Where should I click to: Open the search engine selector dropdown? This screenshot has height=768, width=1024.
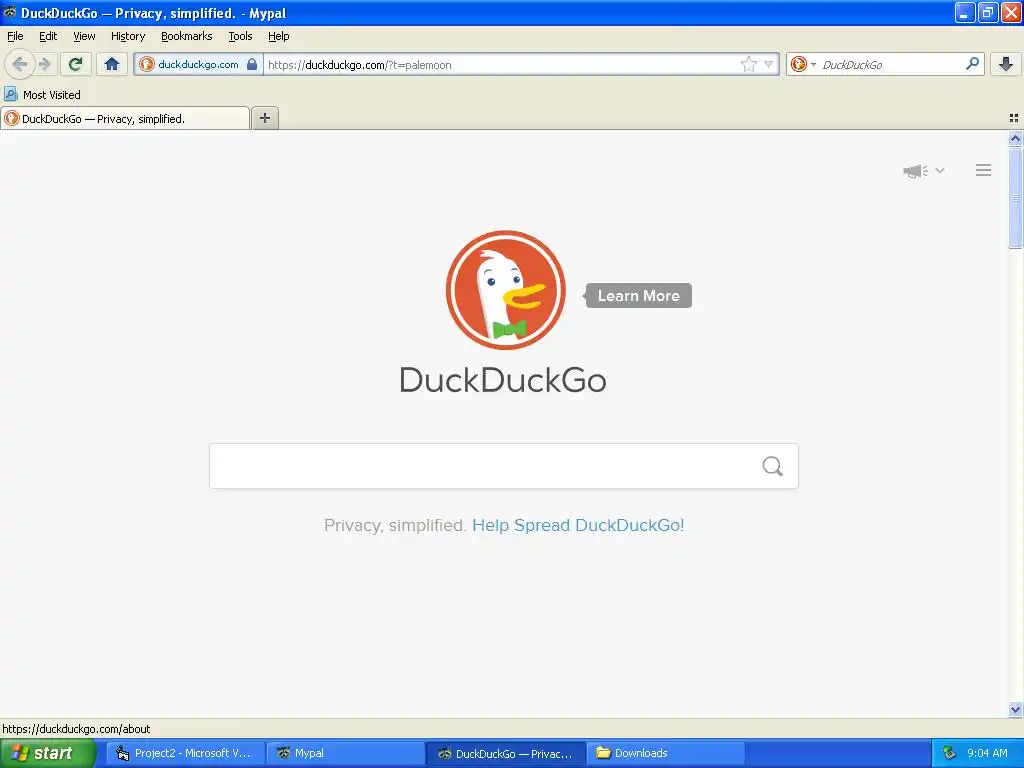coord(803,64)
